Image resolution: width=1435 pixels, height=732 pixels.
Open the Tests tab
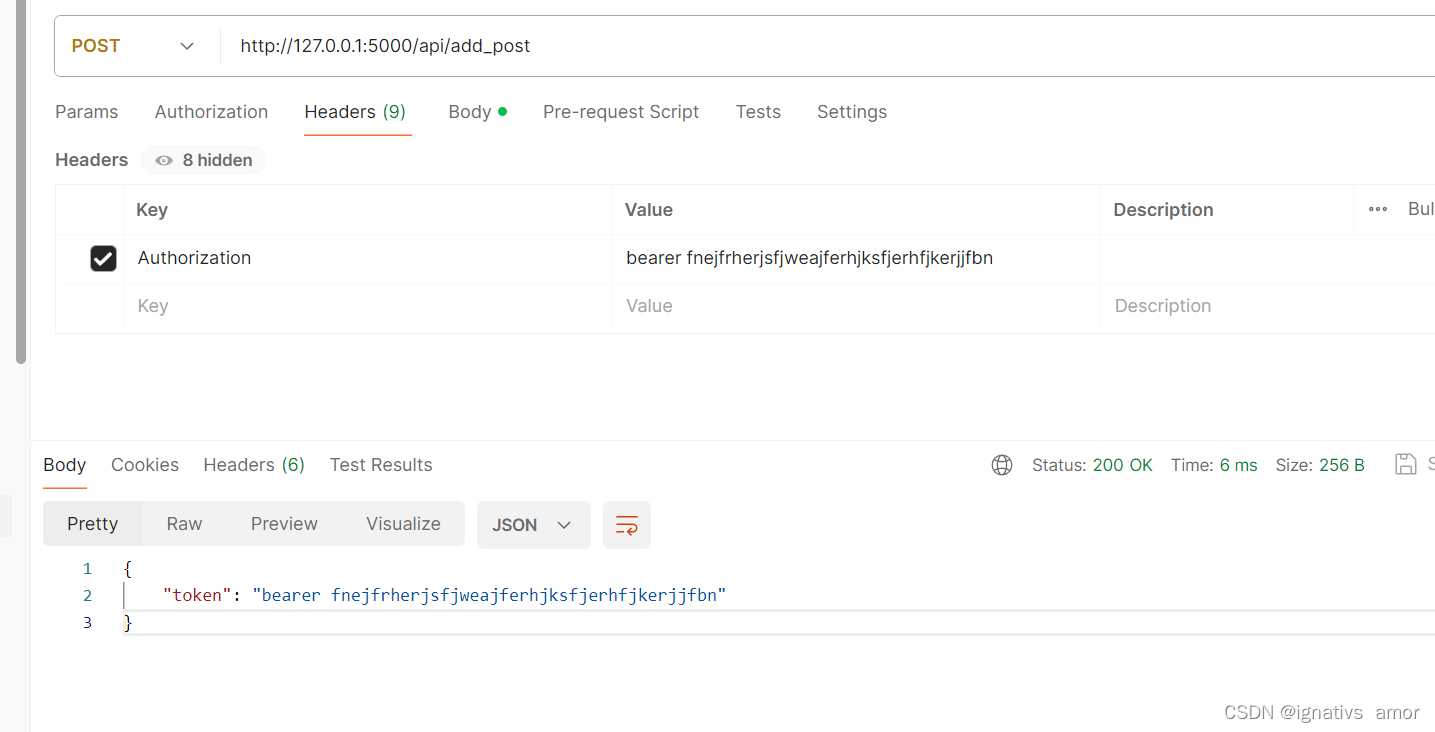tap(758, 112)
